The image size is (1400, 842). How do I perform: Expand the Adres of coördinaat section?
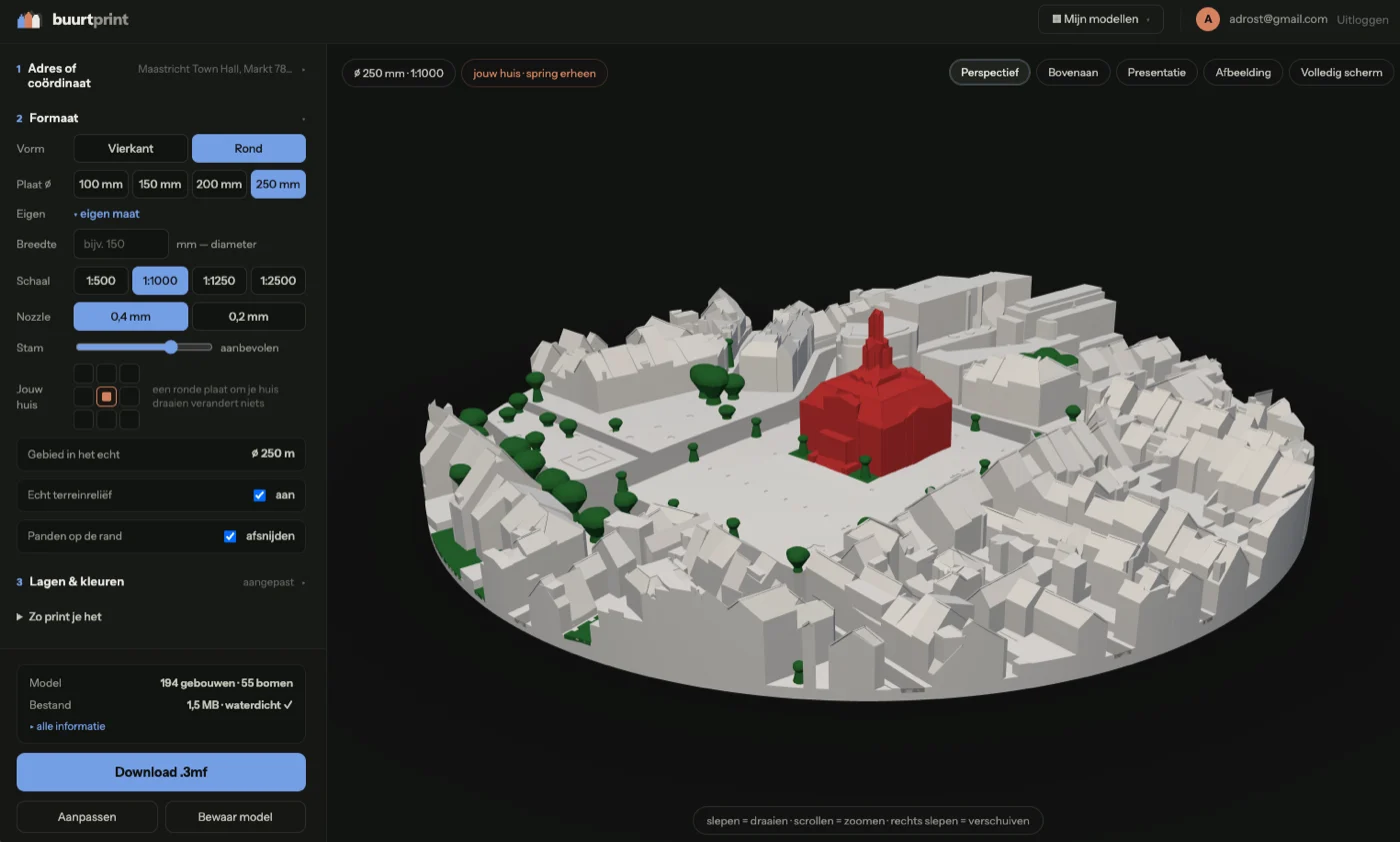(x=161, y=75)
